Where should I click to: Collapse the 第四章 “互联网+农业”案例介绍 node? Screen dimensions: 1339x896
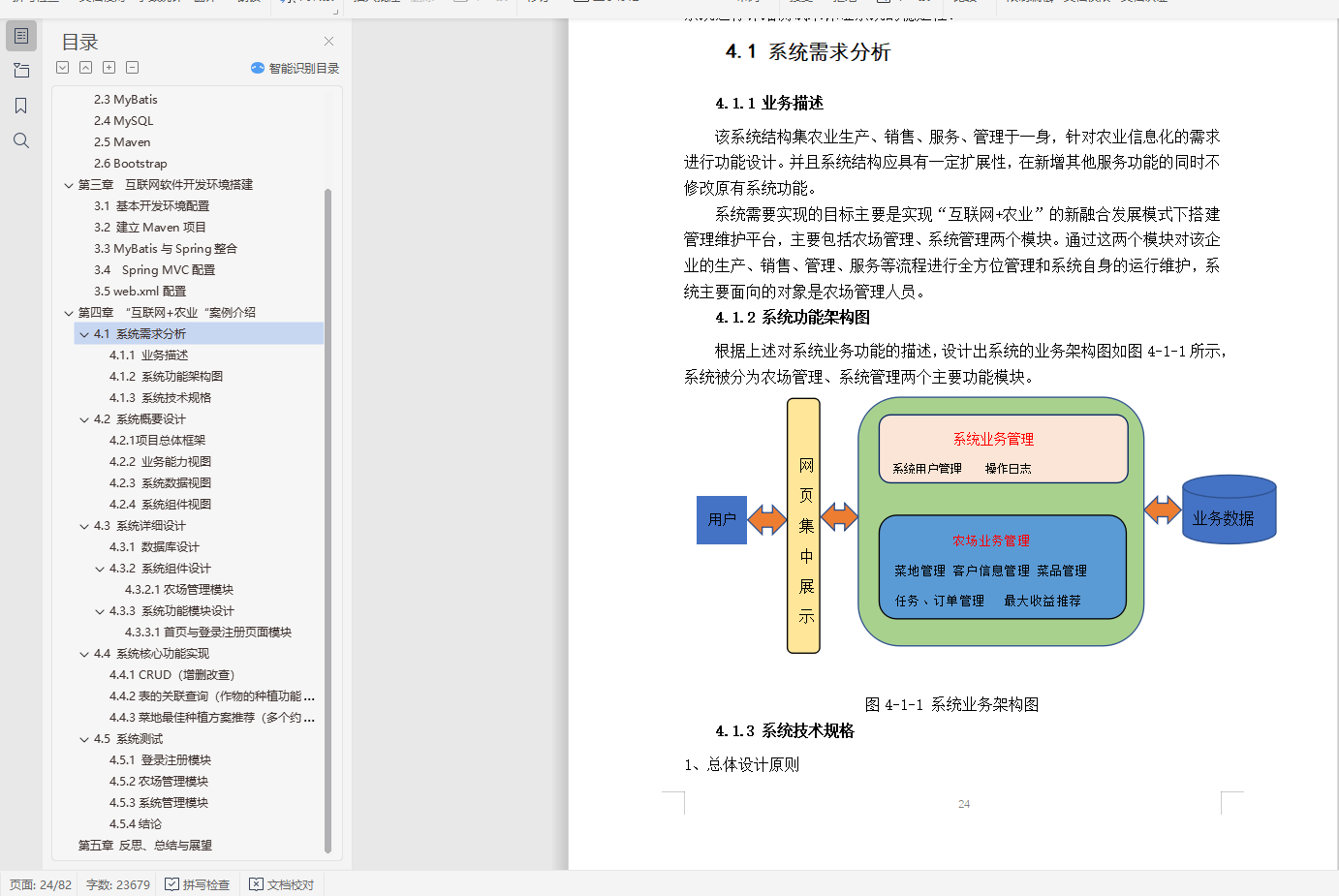point(69,313)
